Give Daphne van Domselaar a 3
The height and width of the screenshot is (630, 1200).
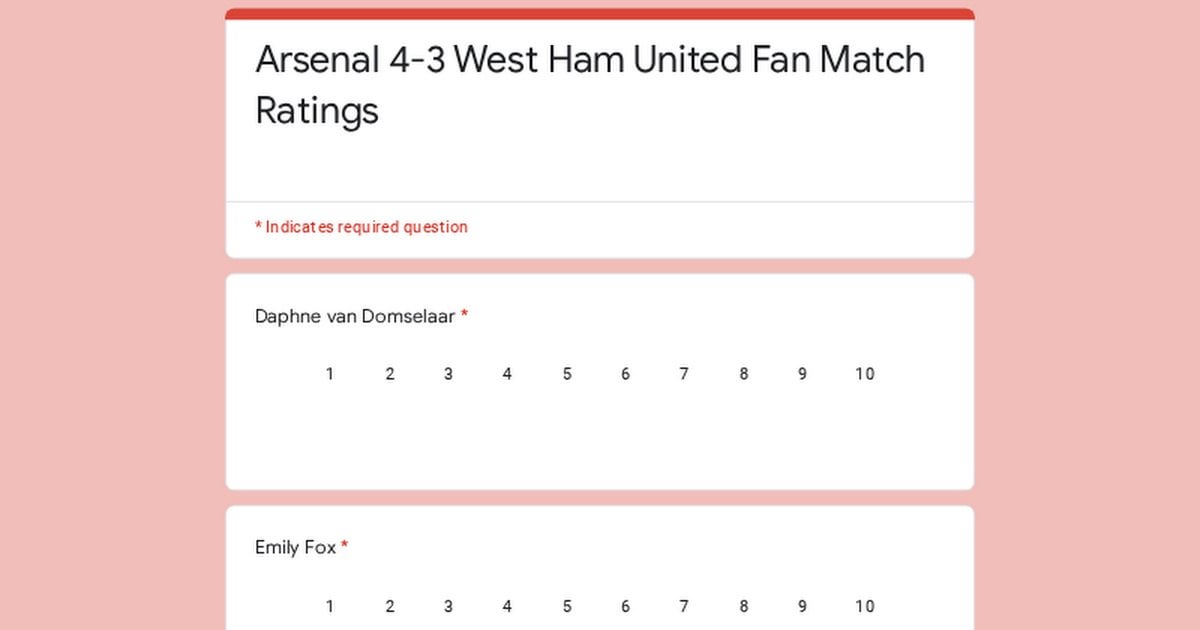tap(448, 374)
